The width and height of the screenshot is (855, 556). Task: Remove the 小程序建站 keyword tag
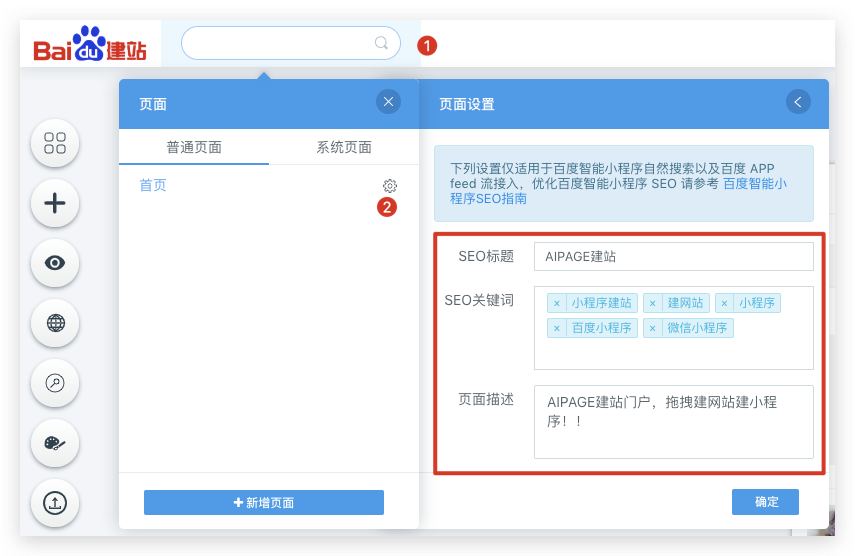(x=557, y=303)
